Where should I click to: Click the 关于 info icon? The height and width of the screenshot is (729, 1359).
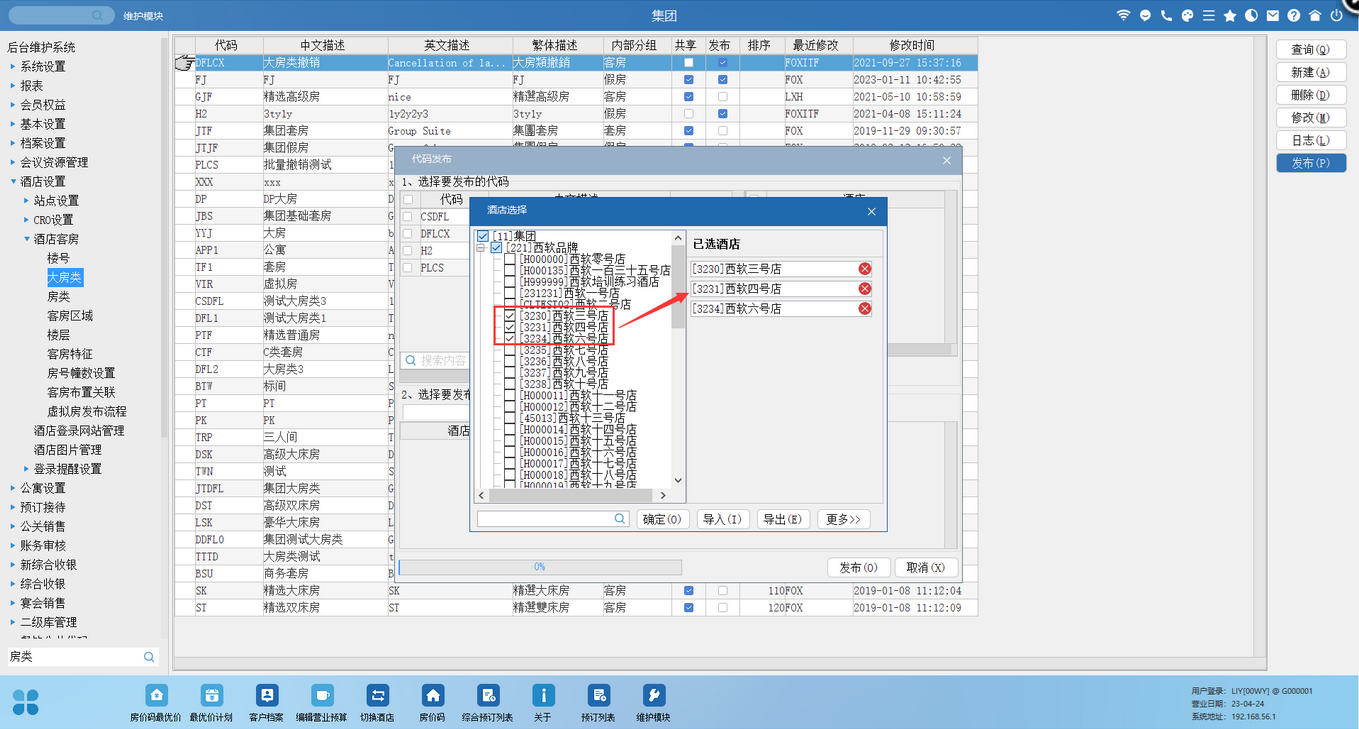tap(543, 696)
